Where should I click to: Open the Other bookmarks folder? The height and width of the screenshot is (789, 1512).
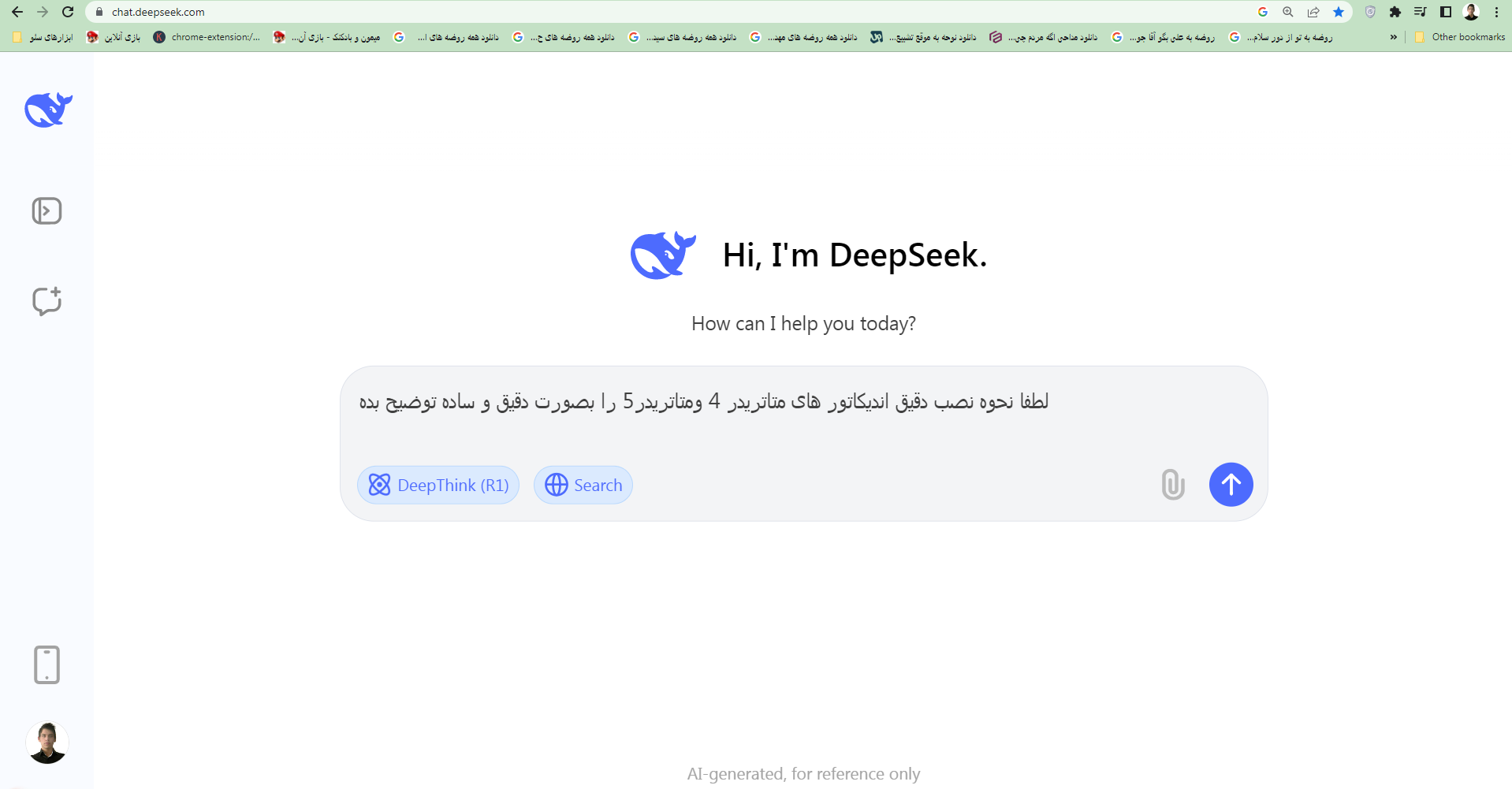pos(1460,37)
